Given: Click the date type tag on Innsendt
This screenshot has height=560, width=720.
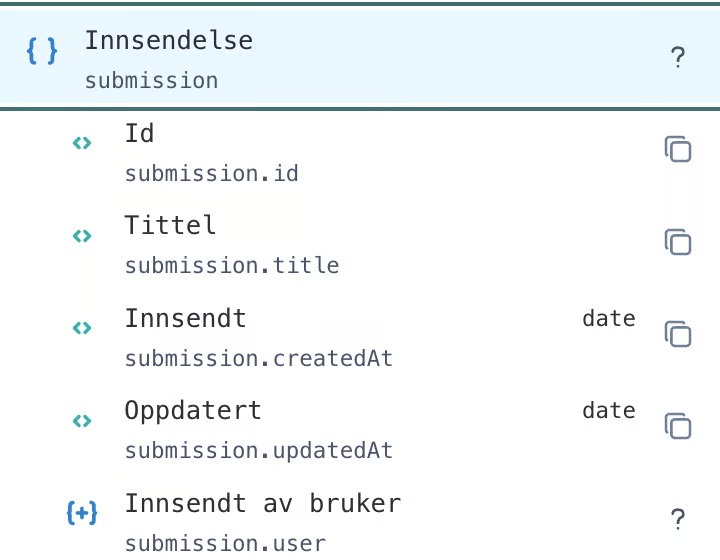Looking at the screenshot, I should pyautogui.click(x=609, y=319).
